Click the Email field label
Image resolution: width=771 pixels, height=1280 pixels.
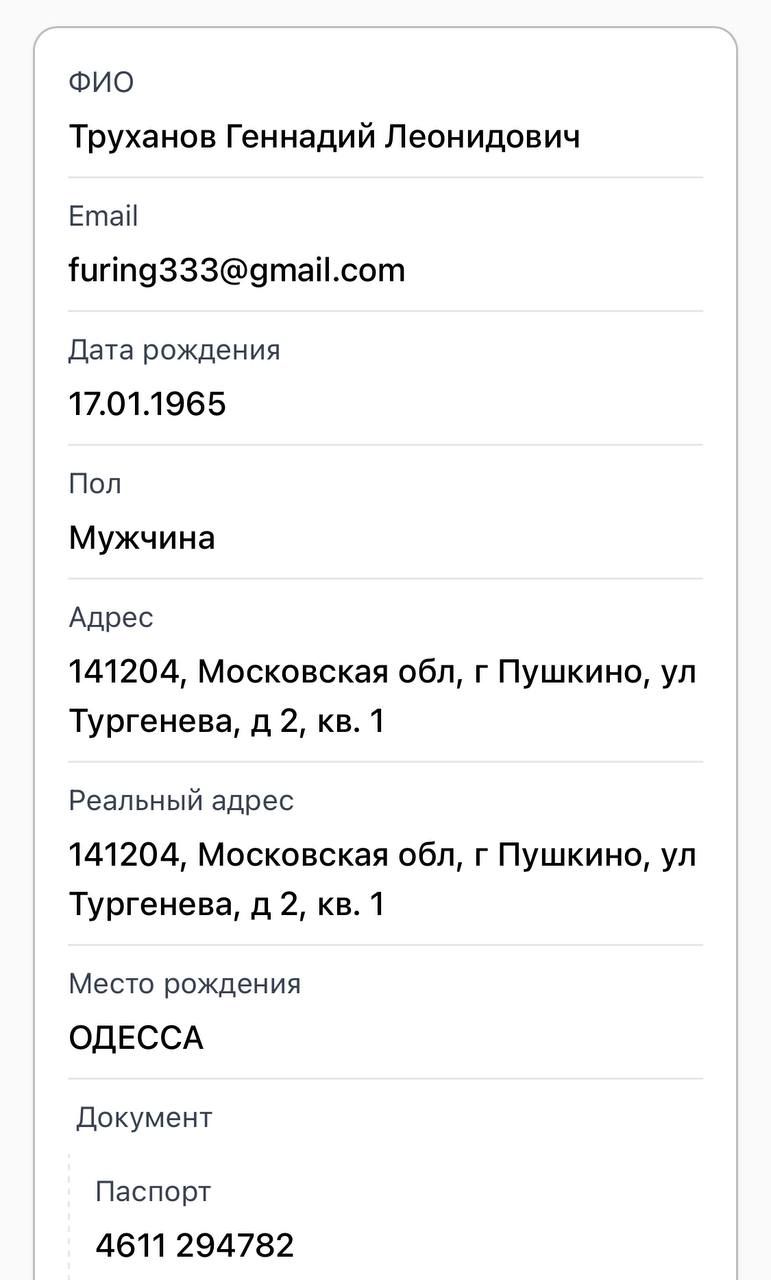coord(103,216)
